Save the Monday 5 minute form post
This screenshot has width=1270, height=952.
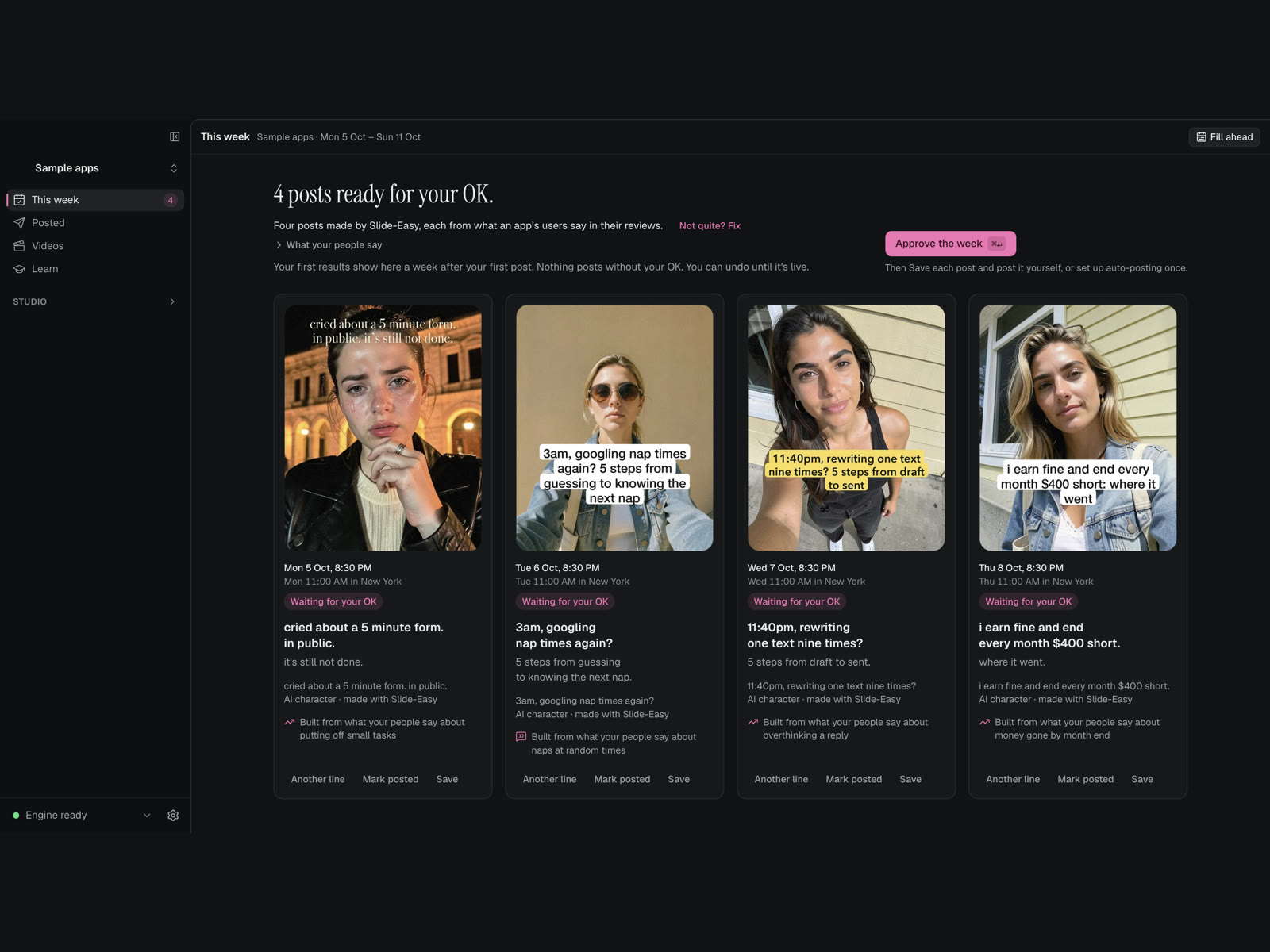pyautogui.click(x=447, y=779)
